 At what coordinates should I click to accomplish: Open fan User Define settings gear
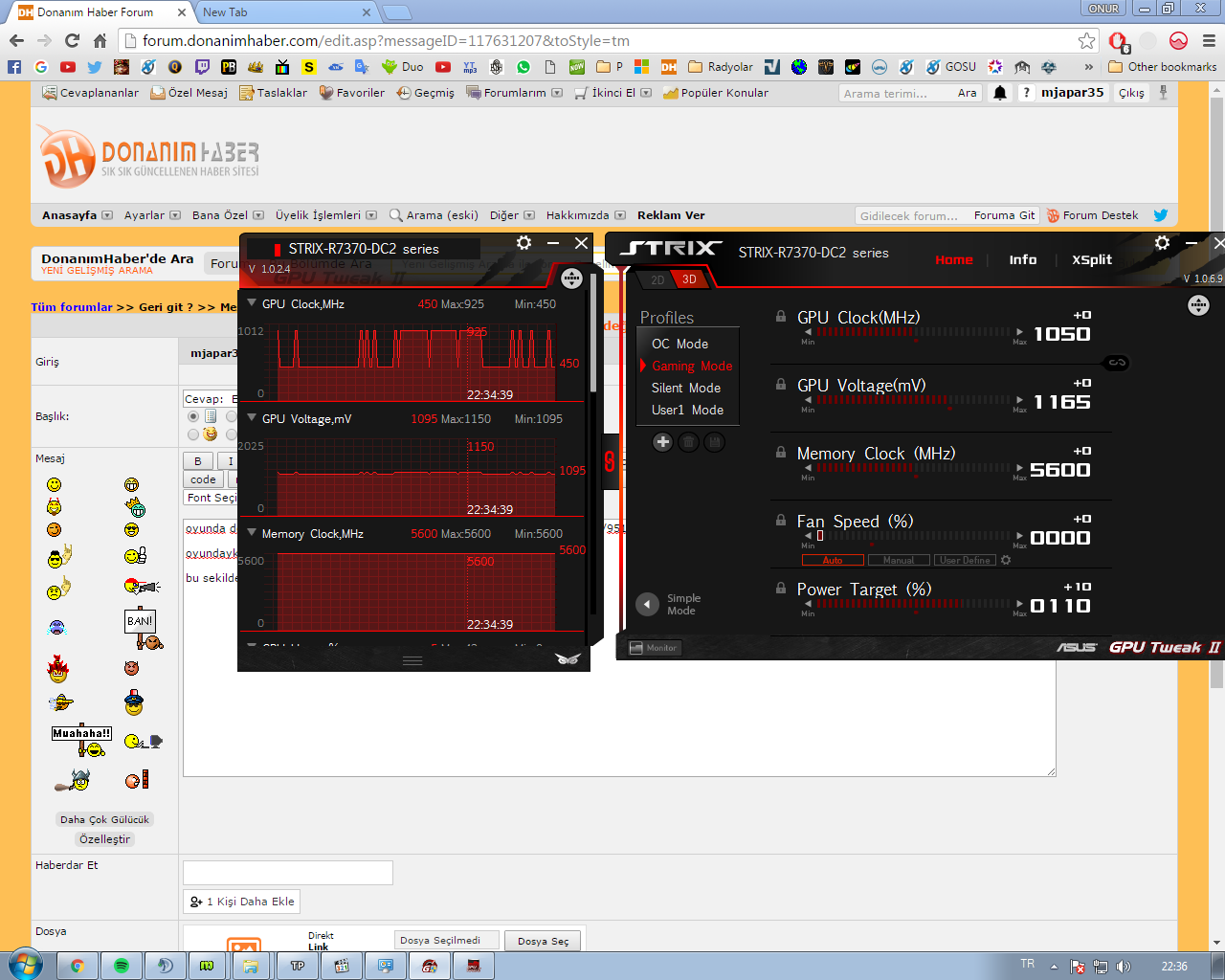point(1006,560)
